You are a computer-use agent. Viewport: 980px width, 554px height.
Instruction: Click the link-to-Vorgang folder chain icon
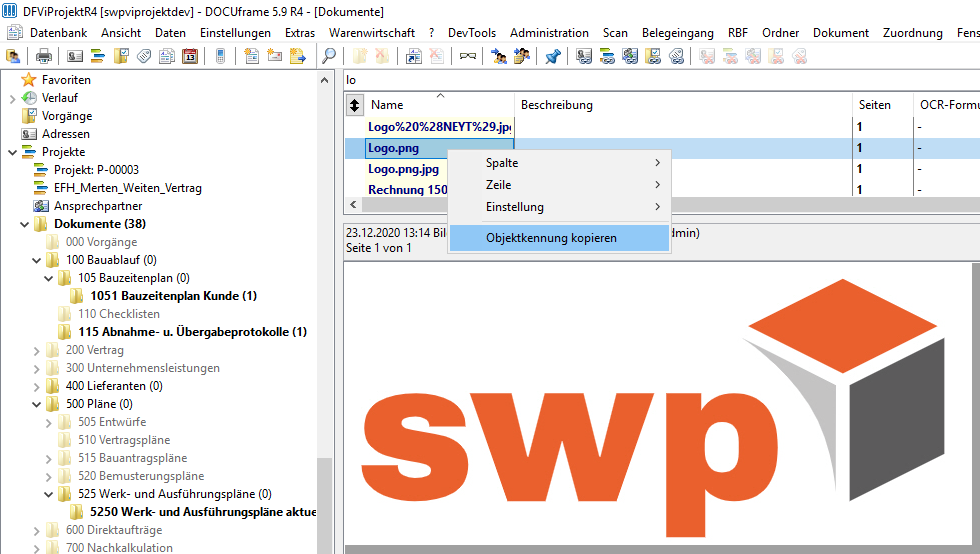653,57
